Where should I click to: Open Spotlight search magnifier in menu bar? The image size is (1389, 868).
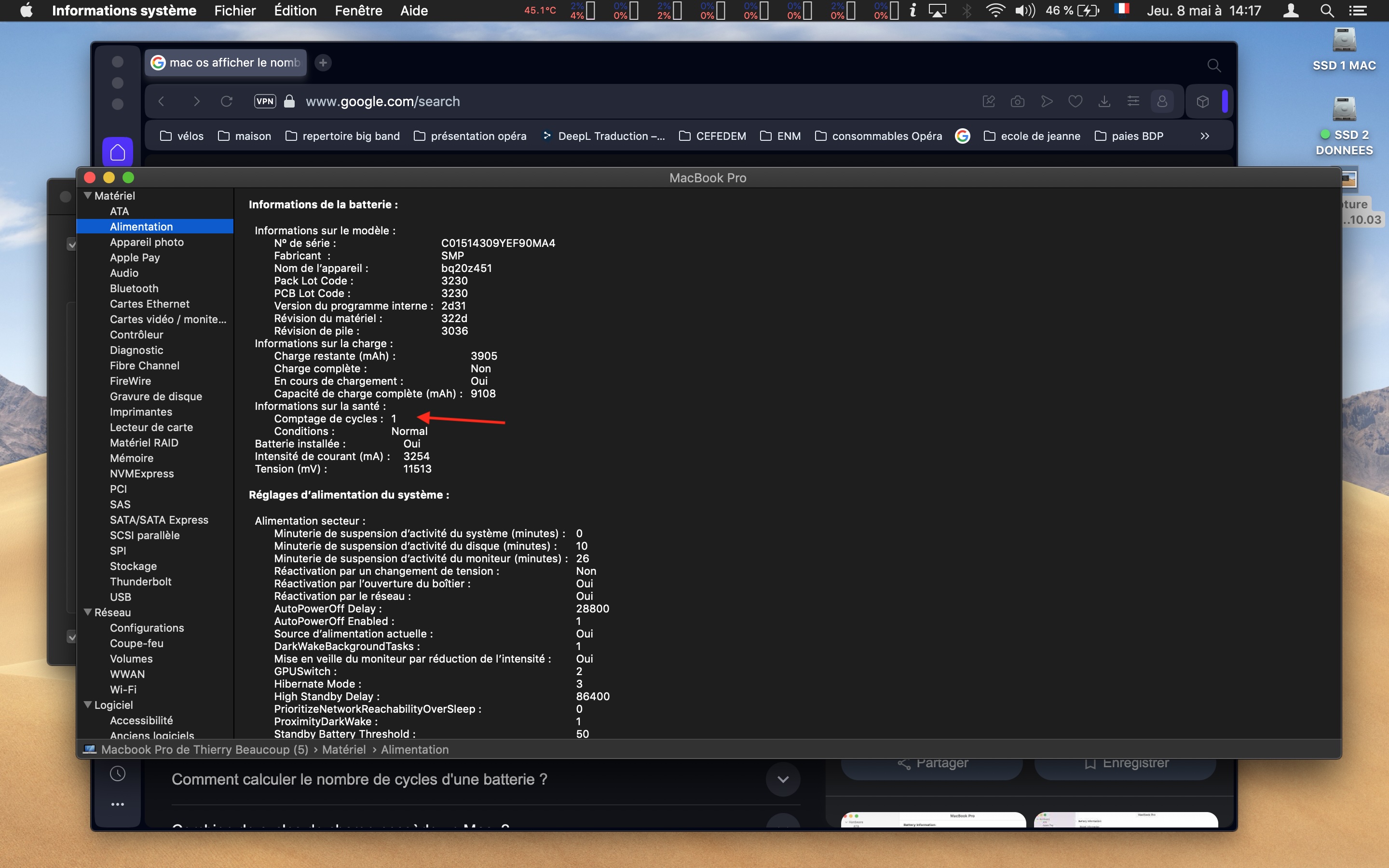click(x=1326, y=10)
